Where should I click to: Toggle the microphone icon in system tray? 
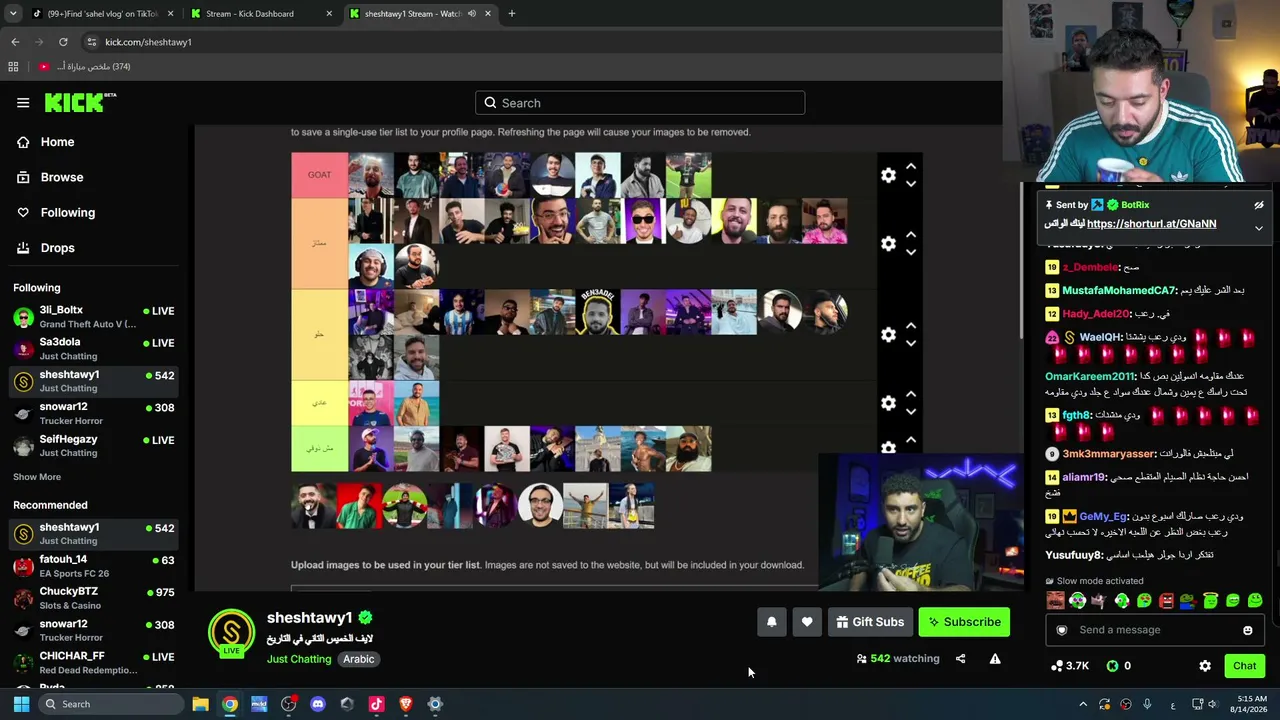pos(1147,705)
